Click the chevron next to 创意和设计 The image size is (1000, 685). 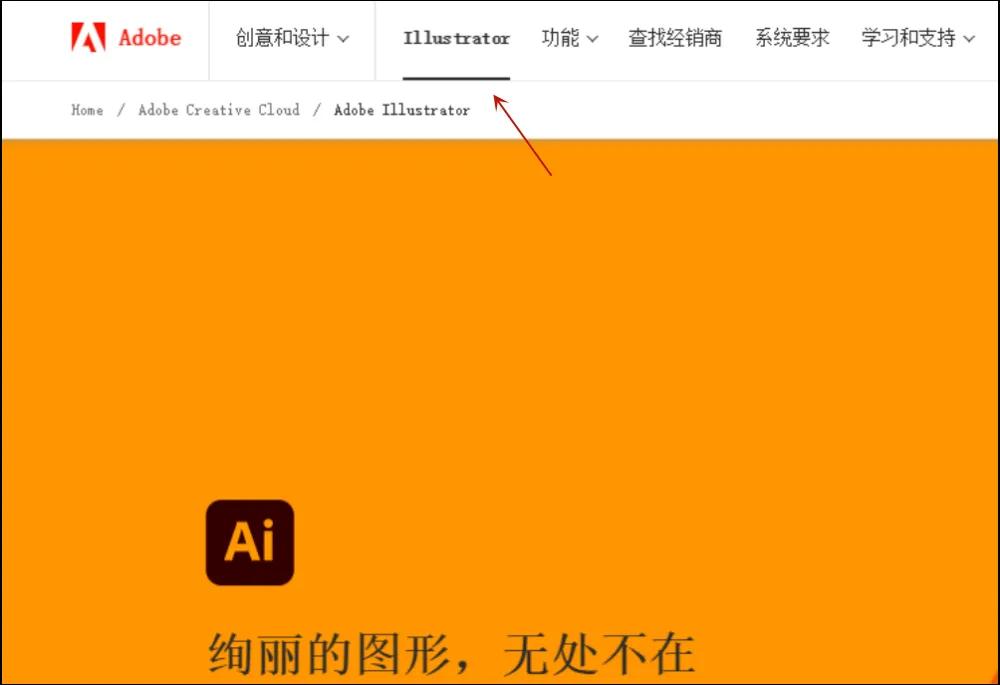click(344, 38)
